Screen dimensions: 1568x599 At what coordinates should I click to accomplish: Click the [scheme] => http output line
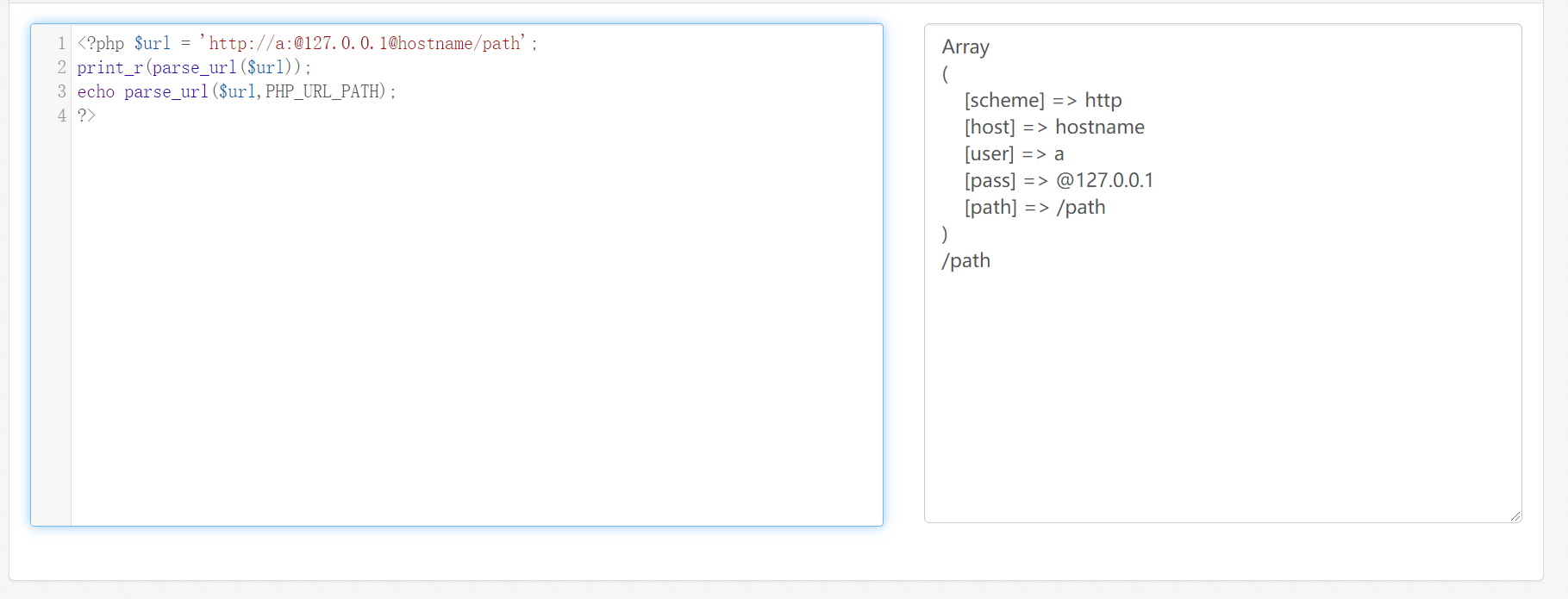(1042, 101)
